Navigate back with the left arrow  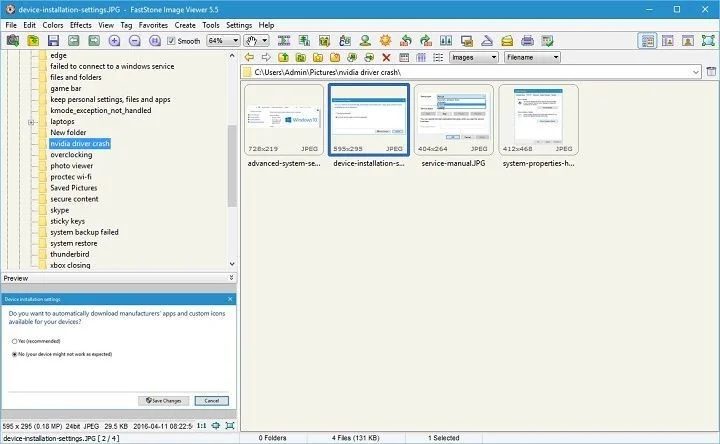[249, 57]
